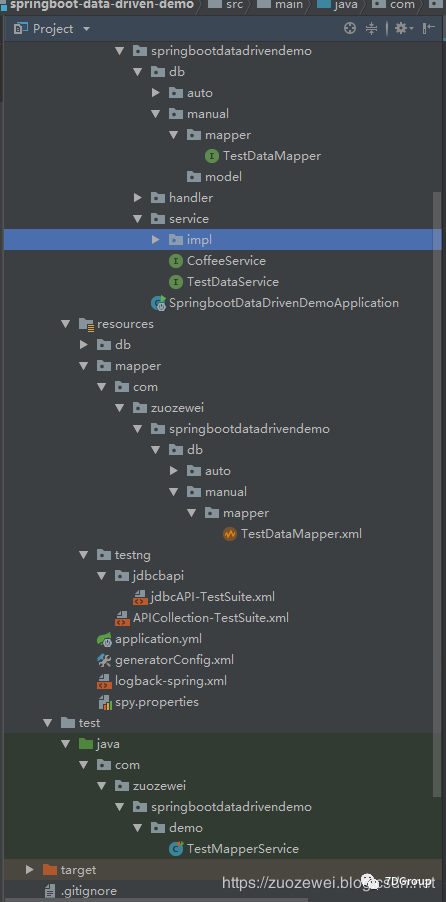
Task: Open SpringbootDataDrivenDemoApplication
Action: (x=284, y=303)
